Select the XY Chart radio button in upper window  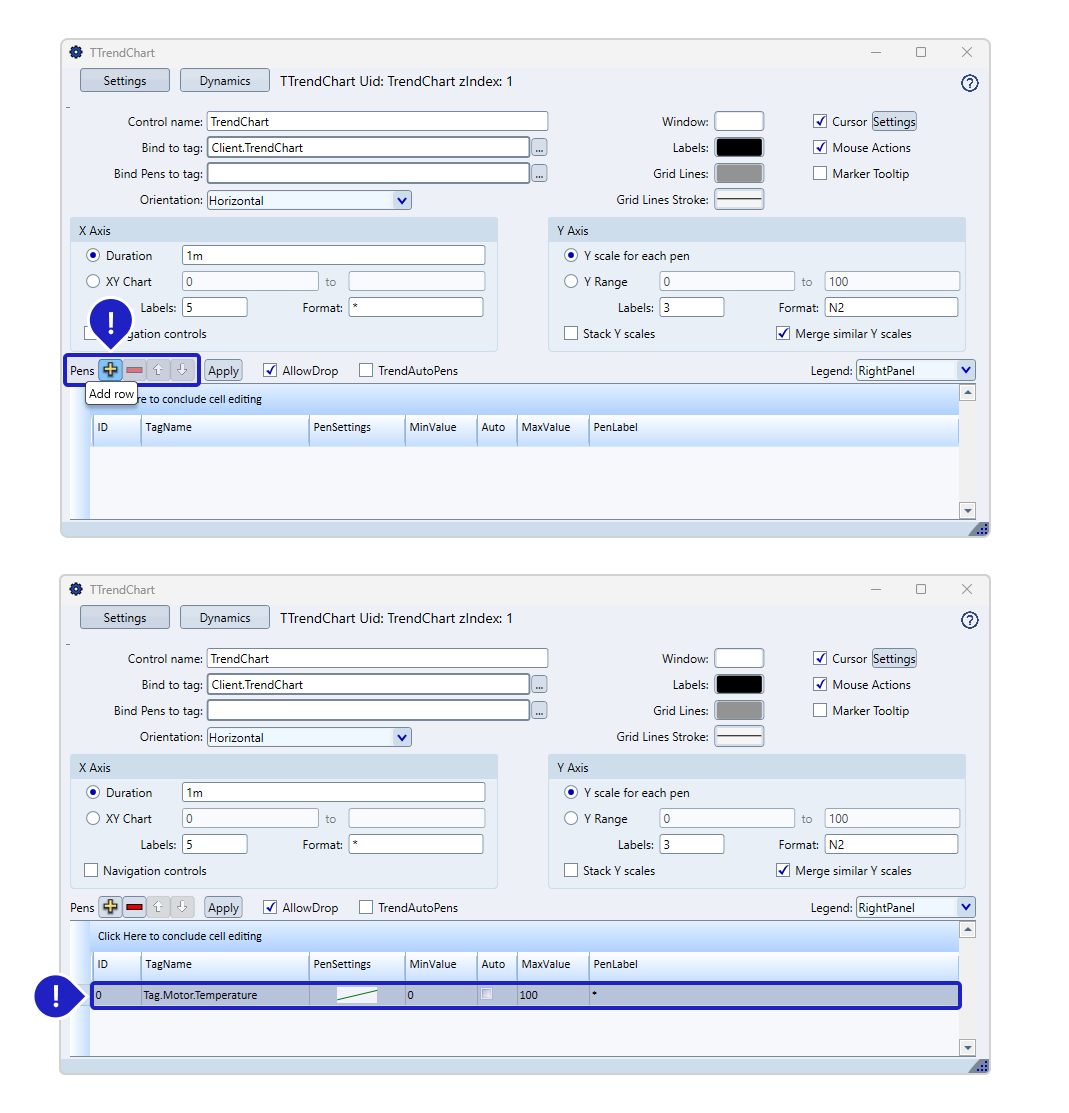[x=94, y=282]
